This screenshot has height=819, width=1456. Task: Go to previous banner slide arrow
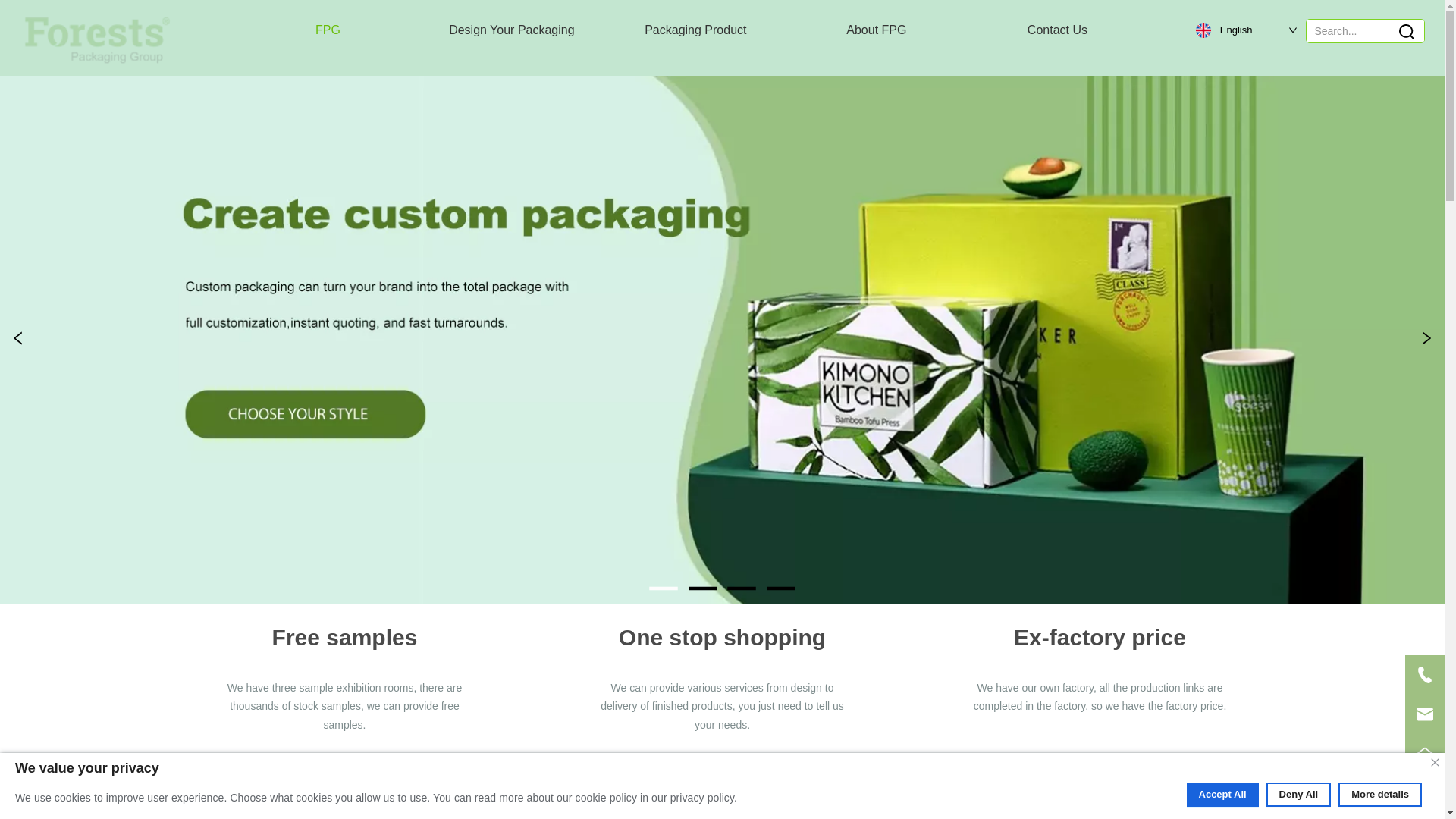18,338
